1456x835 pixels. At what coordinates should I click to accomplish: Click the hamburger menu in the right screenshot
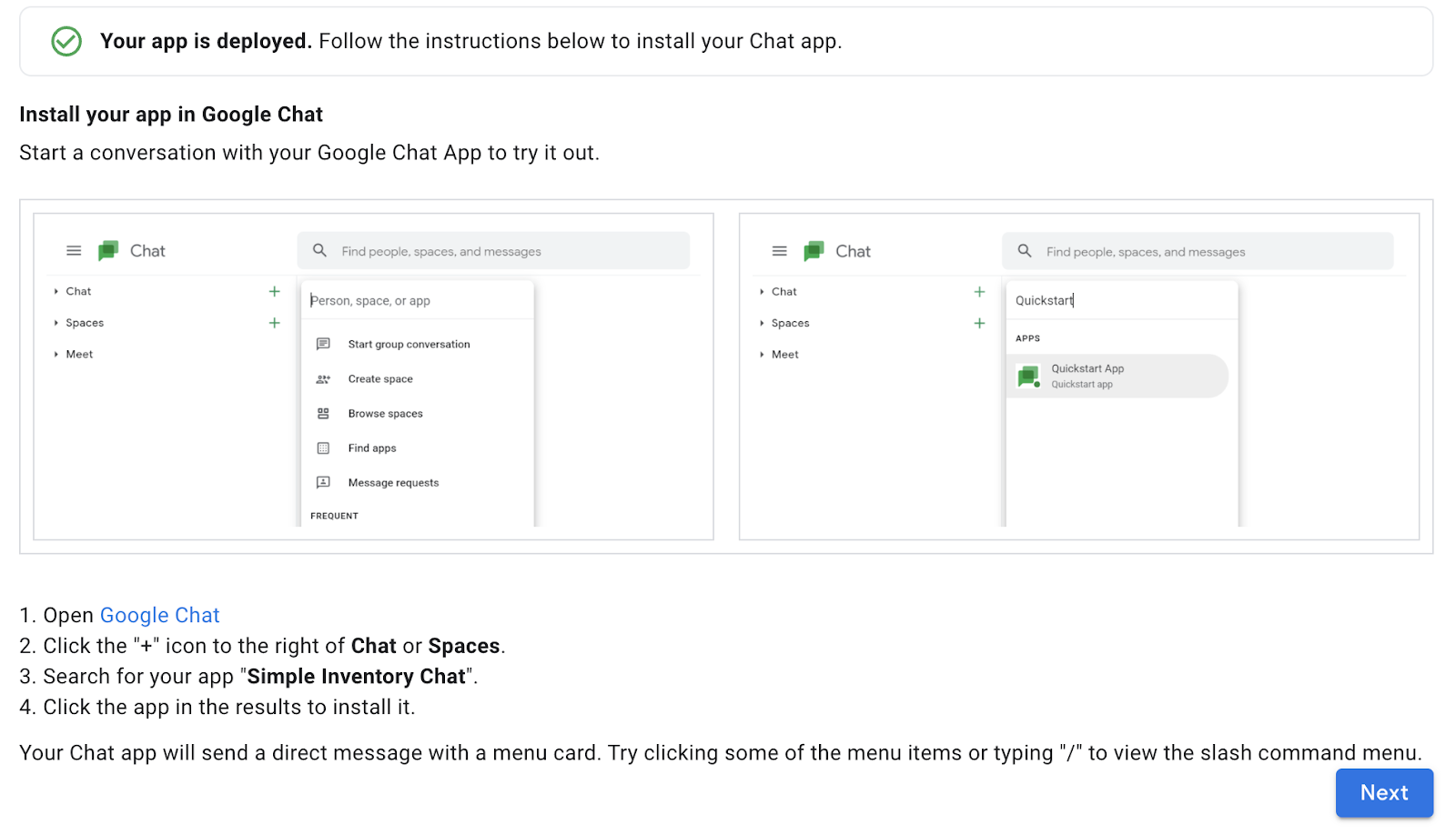coord(779,251)
